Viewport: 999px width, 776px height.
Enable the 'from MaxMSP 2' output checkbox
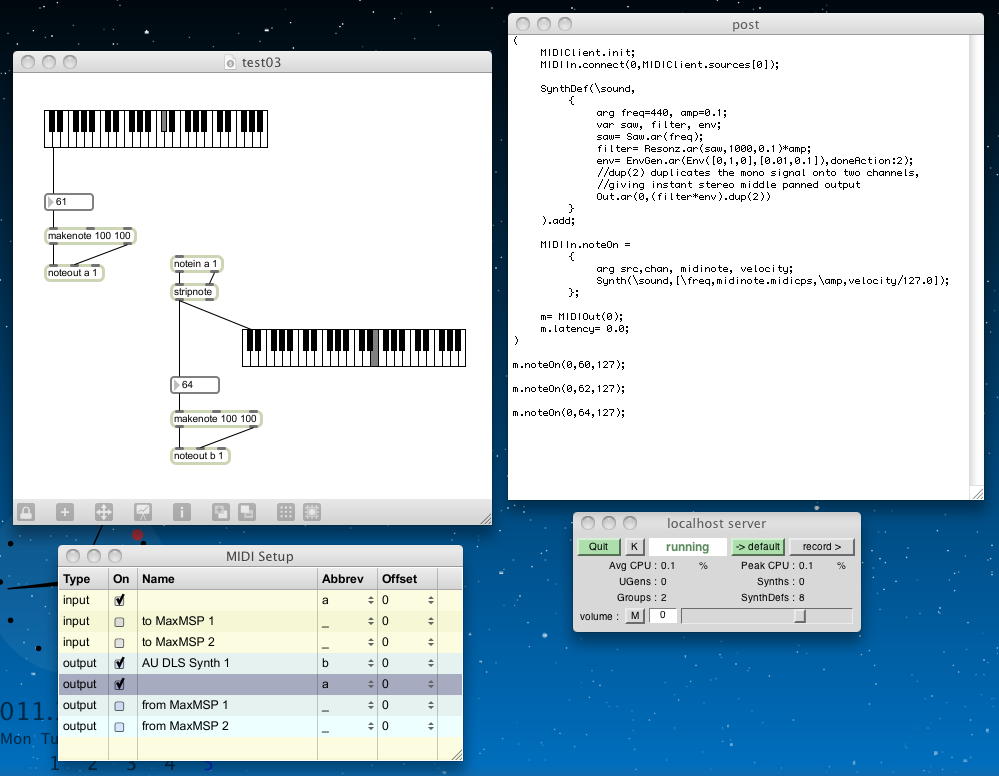click(120, 726)
